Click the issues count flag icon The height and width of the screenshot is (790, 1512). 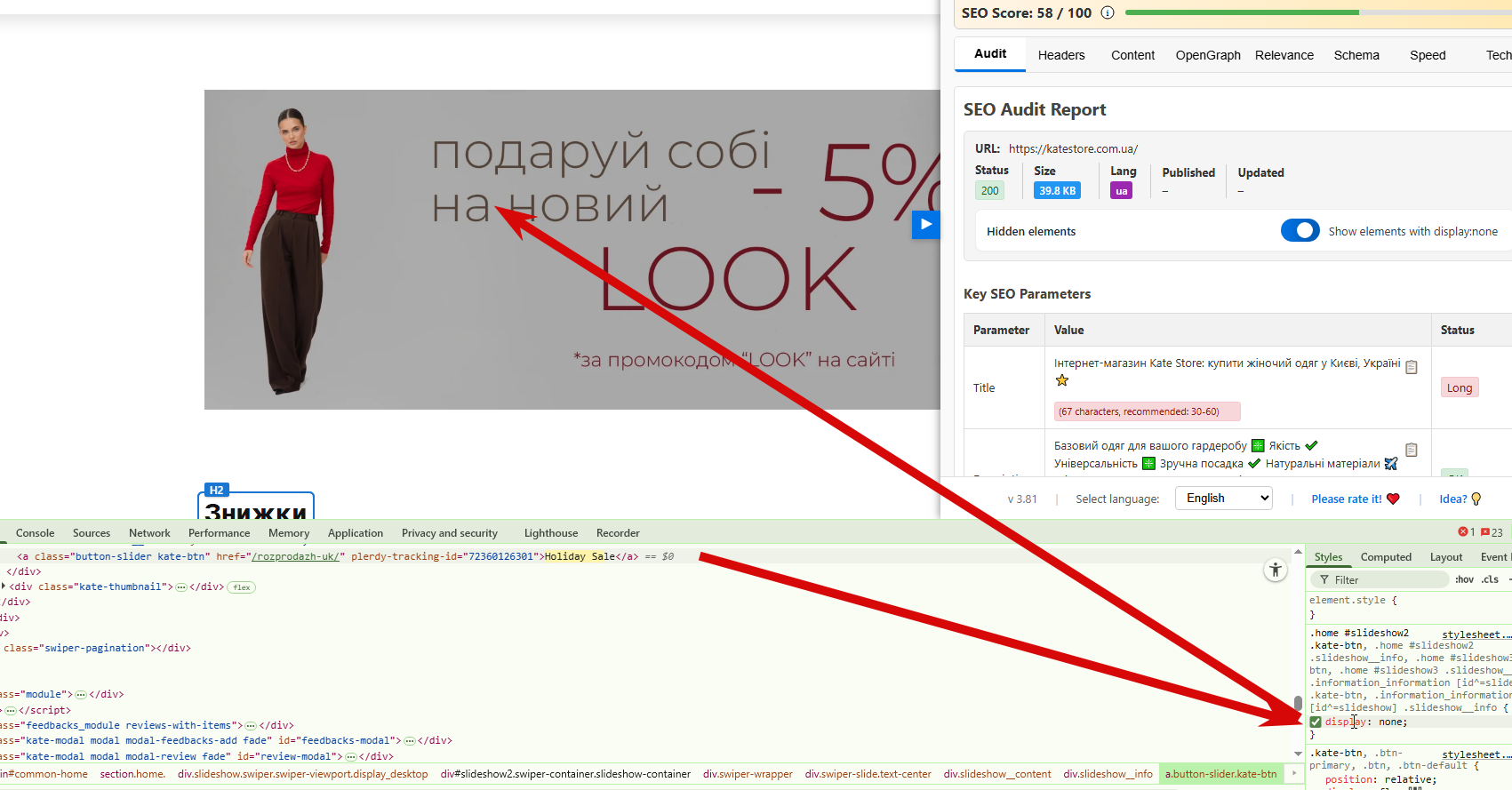(x=1485, y=532)
